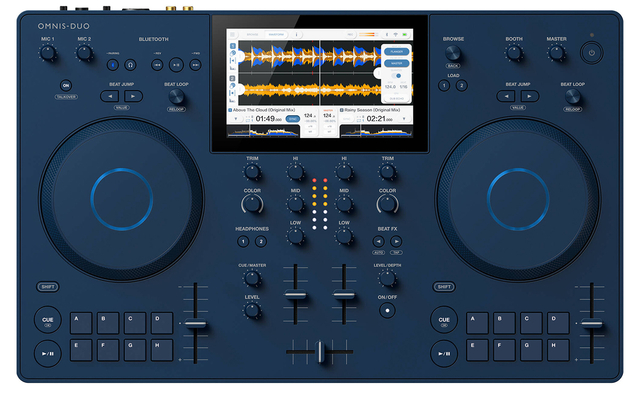Expand the dropdown arrow beside 01:49 time
The height and width of the screenshot is (400, 640).
236,119
